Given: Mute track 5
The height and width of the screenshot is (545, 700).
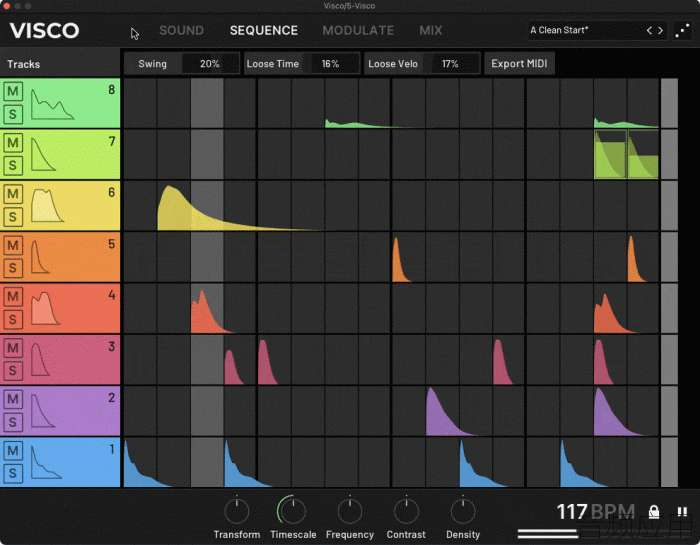Looking at the screenshot, I should tap(13, 245).
